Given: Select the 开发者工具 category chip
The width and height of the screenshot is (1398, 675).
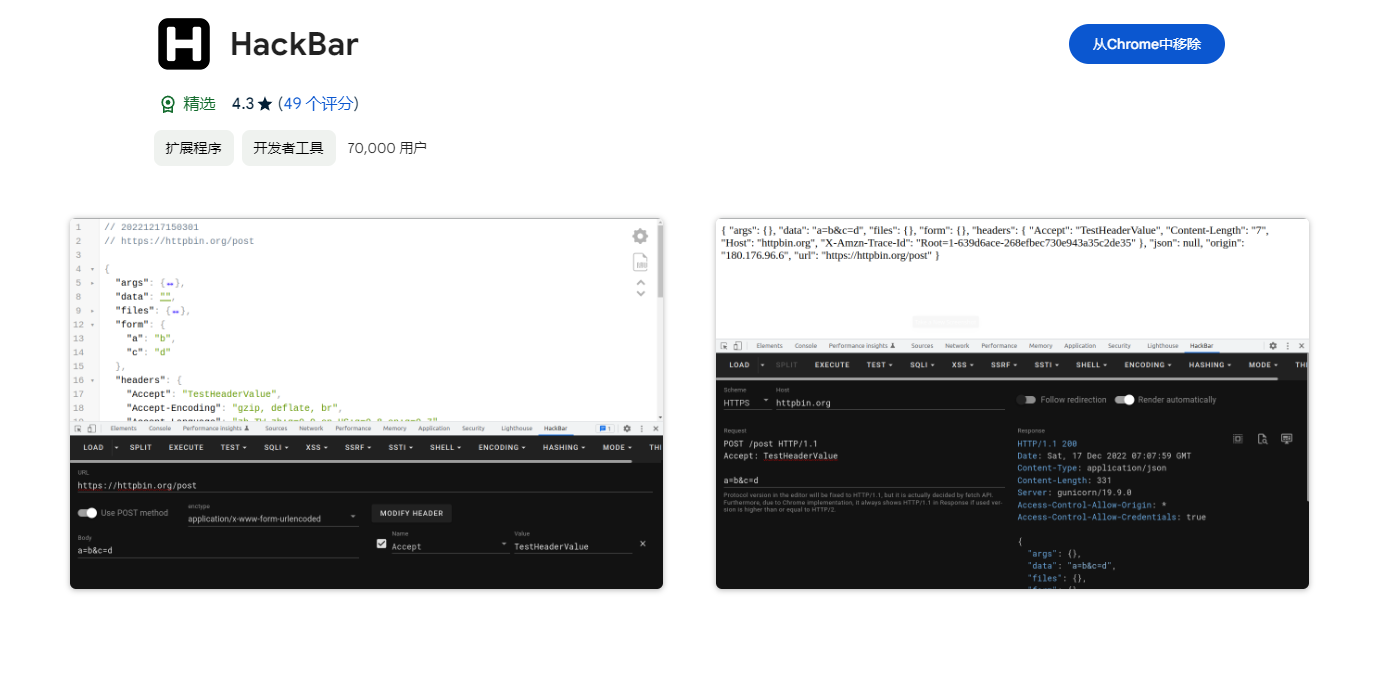Looking at the screenshot, I should [x=288, y=148].
